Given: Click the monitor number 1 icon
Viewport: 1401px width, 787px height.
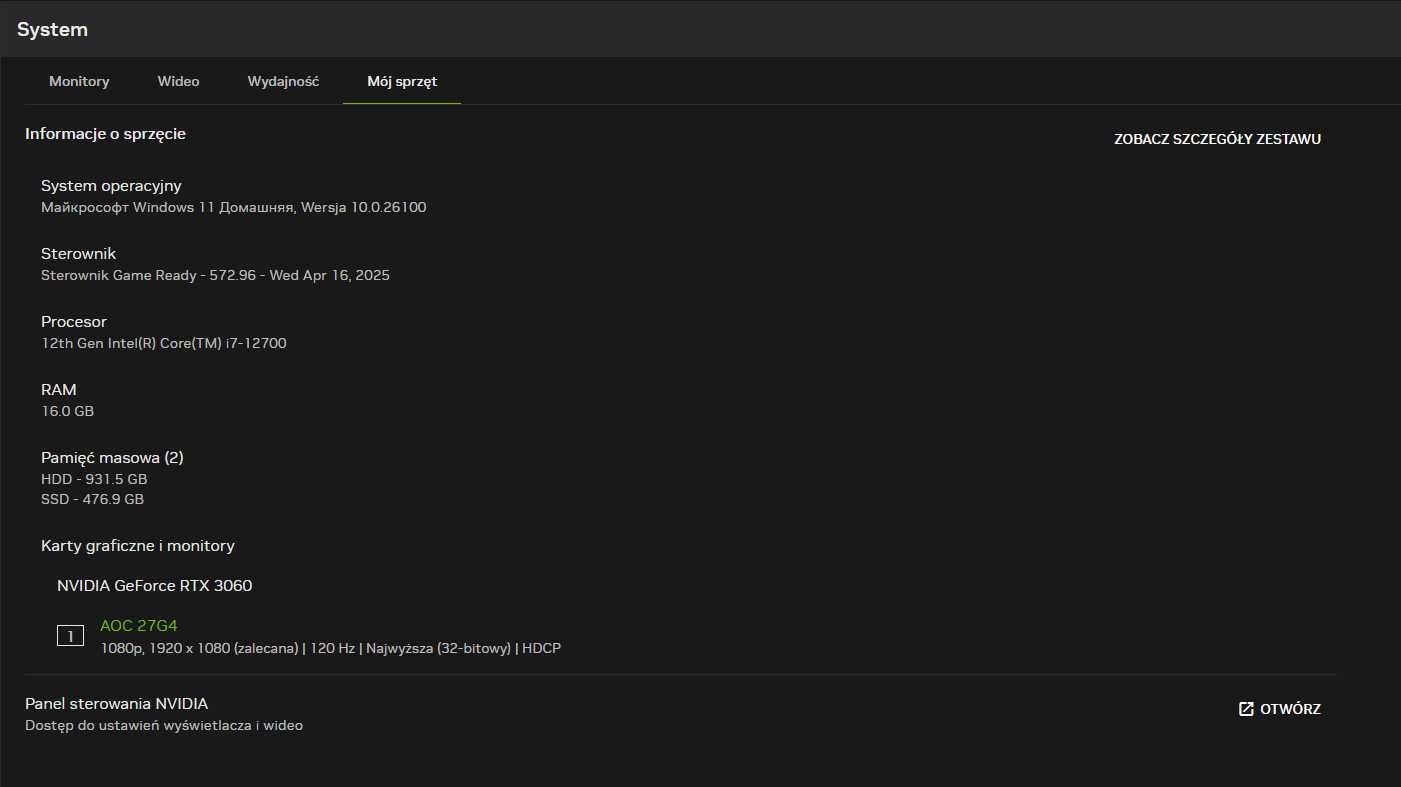Looking at the screenshot, I should [70, 636].
